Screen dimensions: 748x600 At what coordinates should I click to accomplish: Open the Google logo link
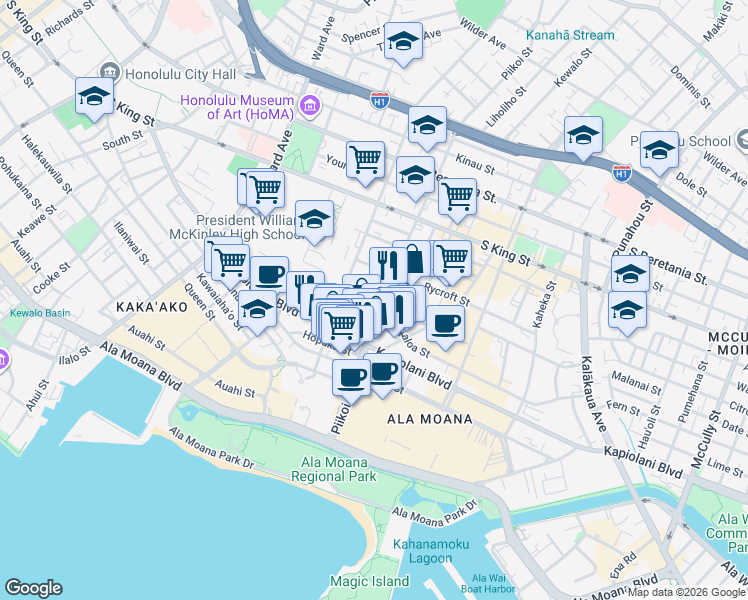(x=33, y=588)
